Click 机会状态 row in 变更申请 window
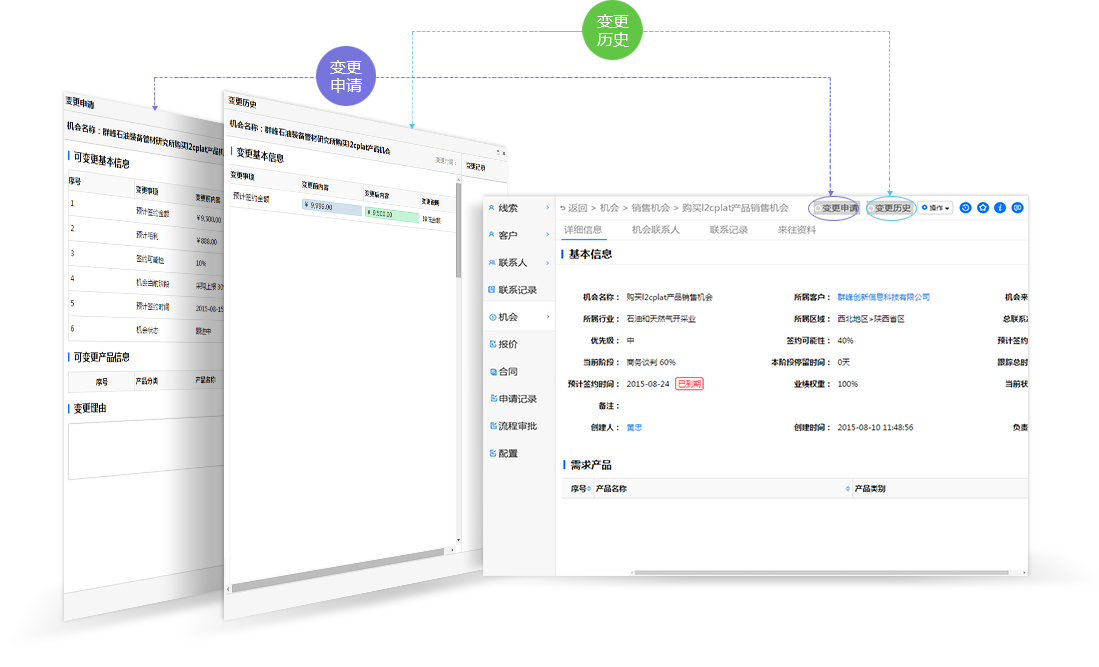1099x667 pixels. point(146,330)
